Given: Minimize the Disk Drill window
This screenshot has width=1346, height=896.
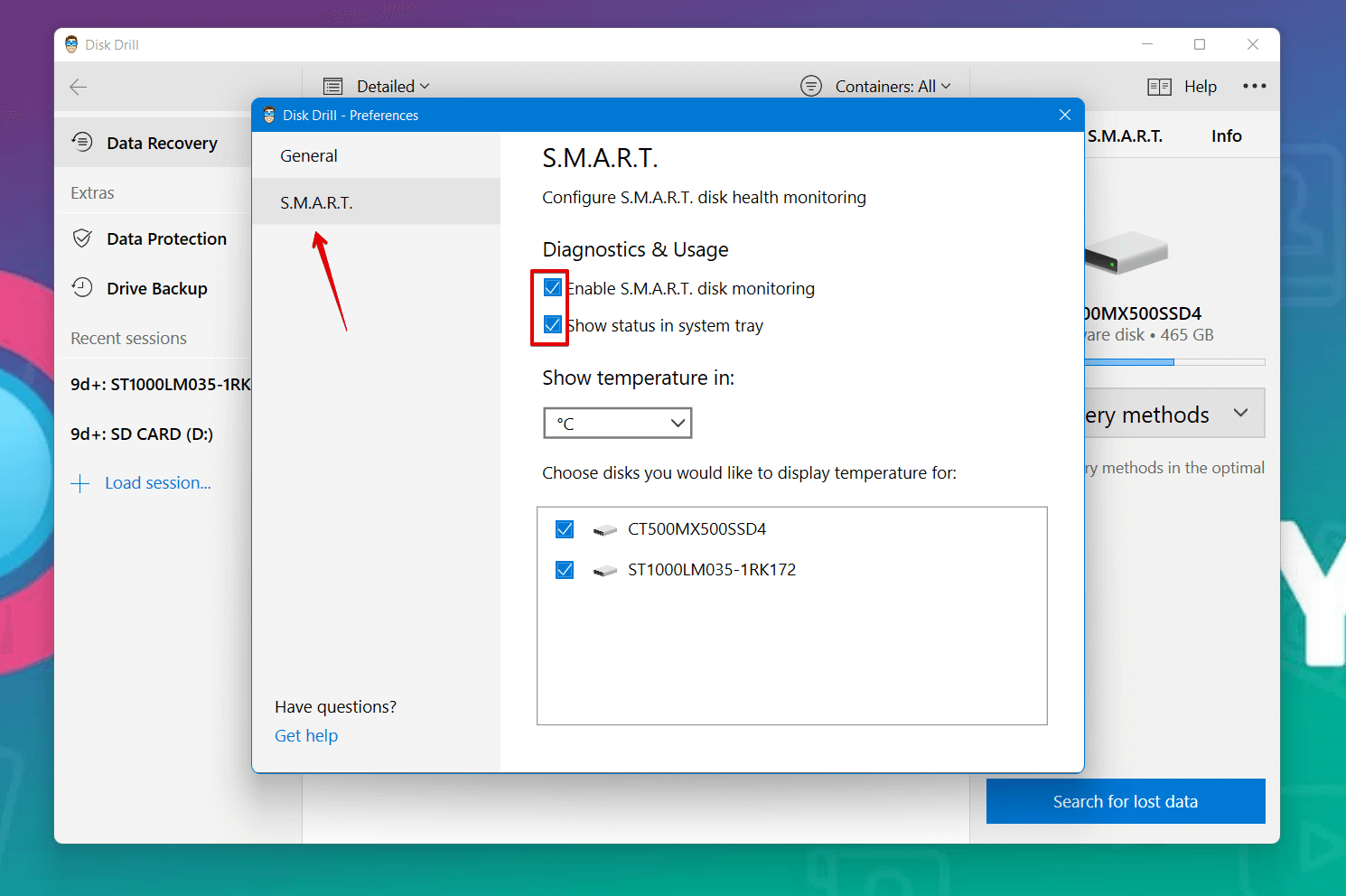Looking at the screenshot, I should 1147,44.
